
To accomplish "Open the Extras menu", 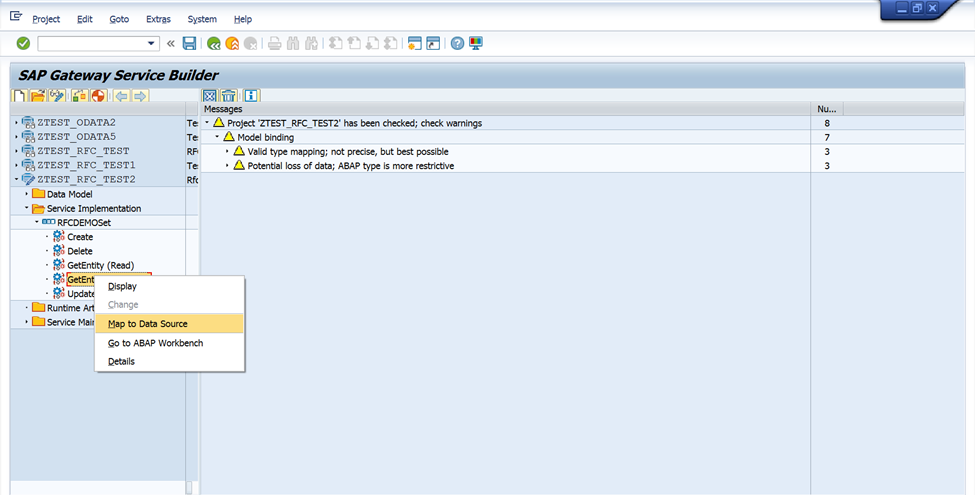I will point(158,19).
